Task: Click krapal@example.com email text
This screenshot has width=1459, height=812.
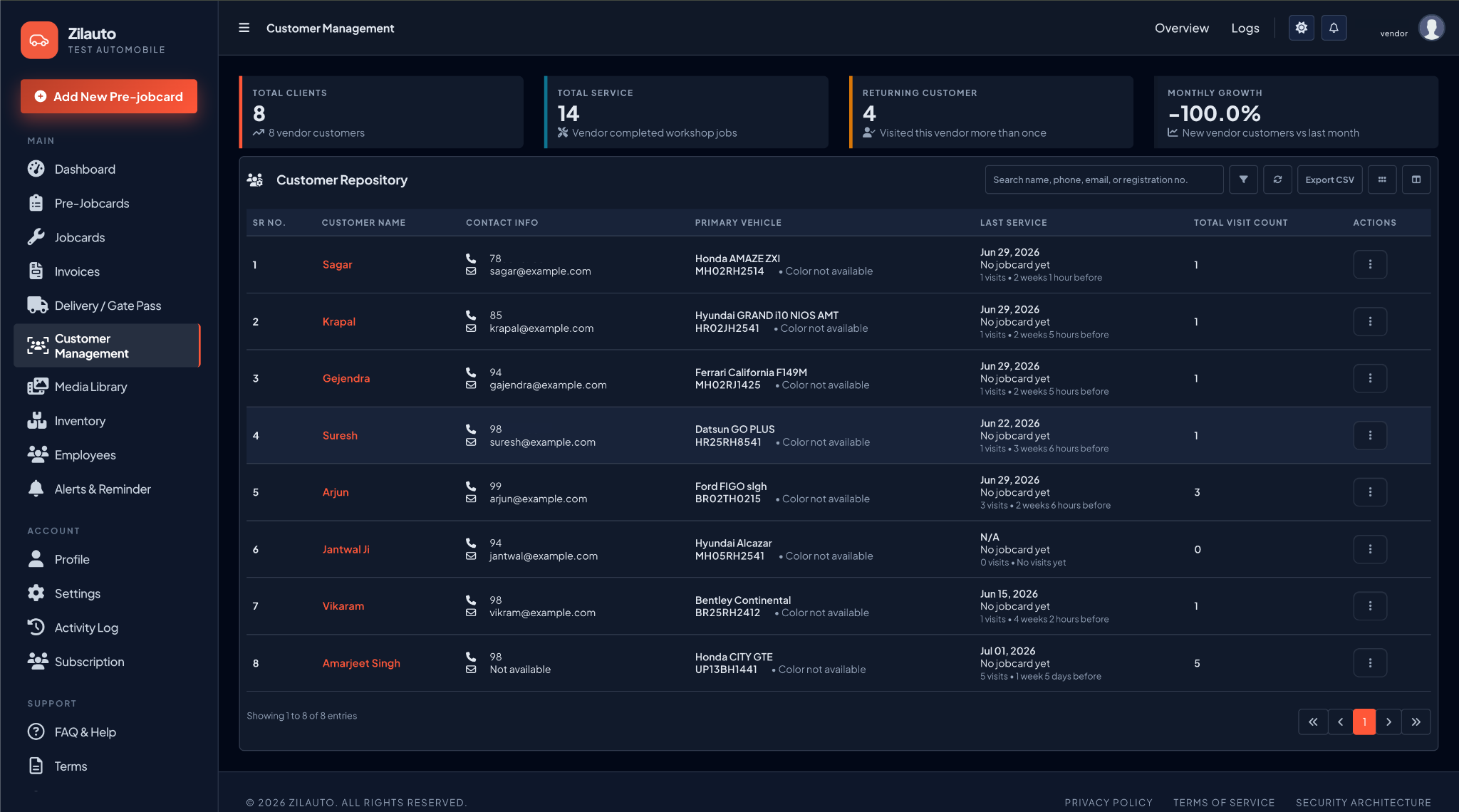Action: tap(541, 328)
